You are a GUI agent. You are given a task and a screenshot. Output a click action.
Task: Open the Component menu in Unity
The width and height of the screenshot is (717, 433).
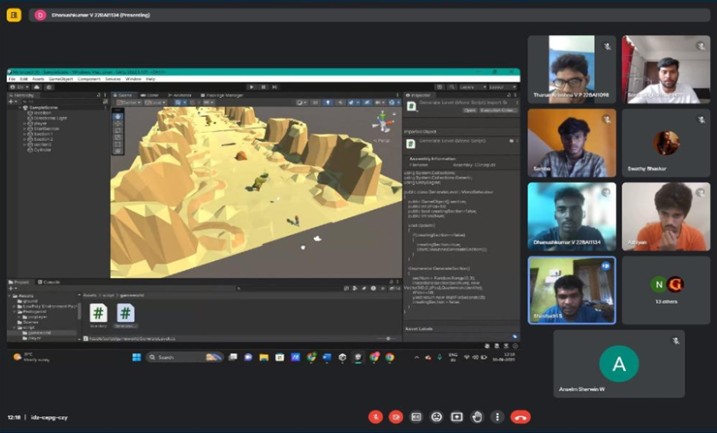point(89,79)
